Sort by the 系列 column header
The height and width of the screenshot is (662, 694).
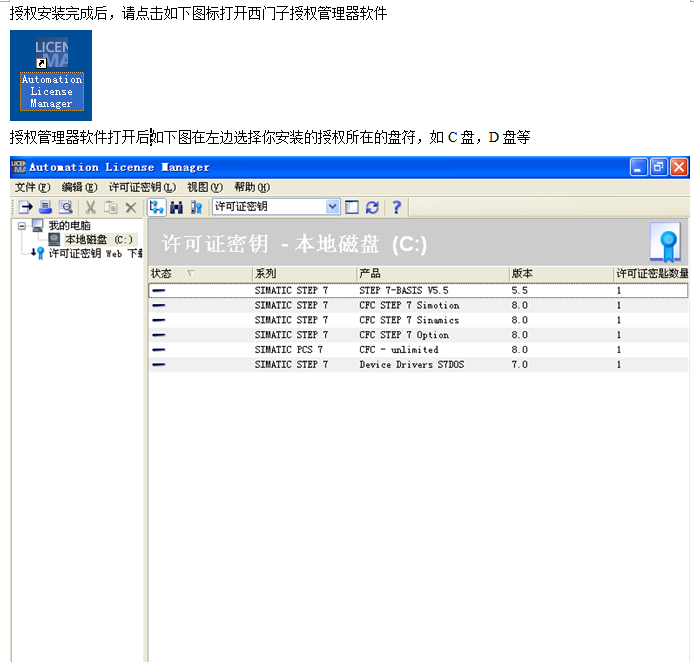pos(305,273)
